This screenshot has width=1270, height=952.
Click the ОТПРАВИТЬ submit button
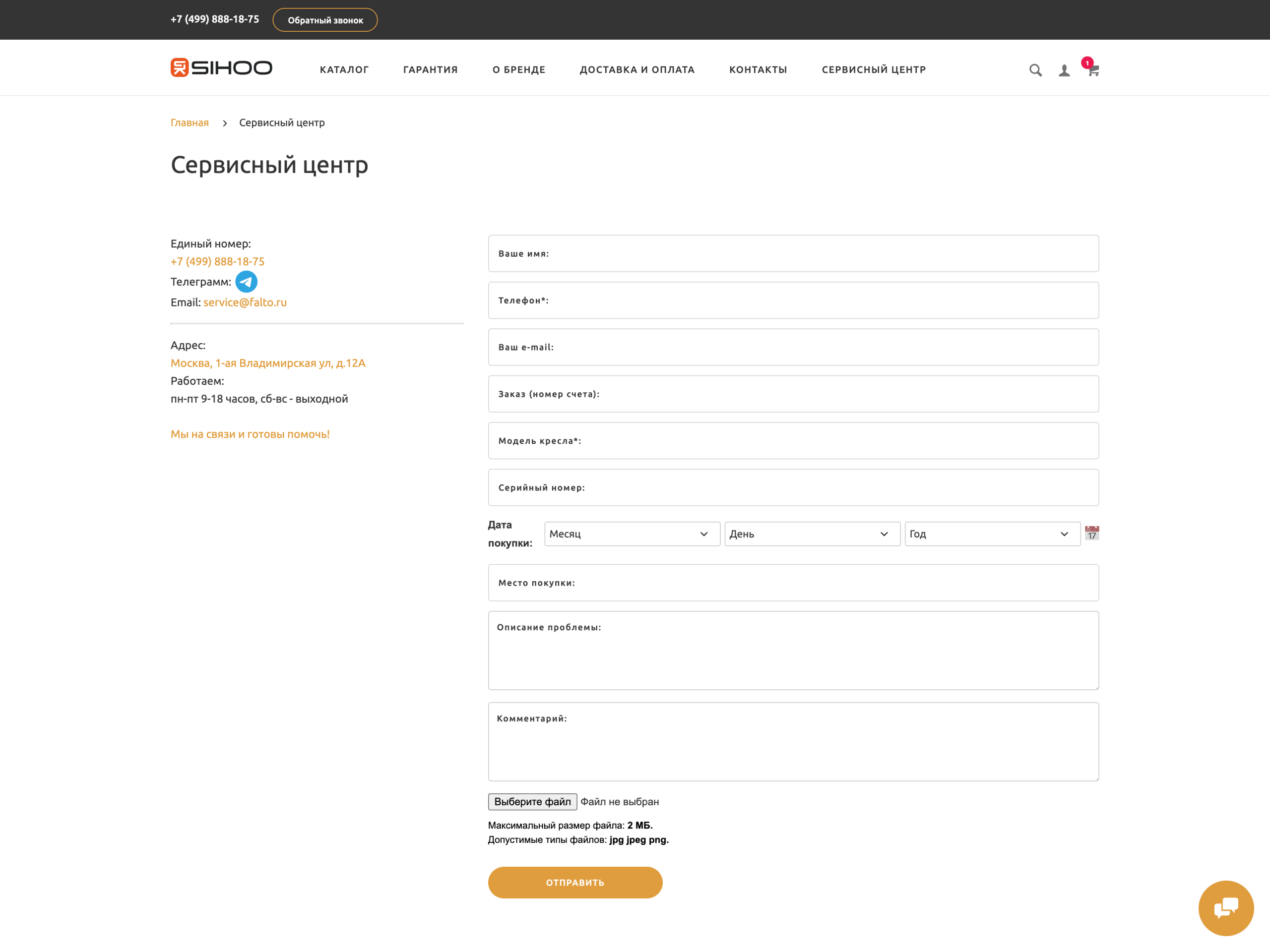(574, 882)
